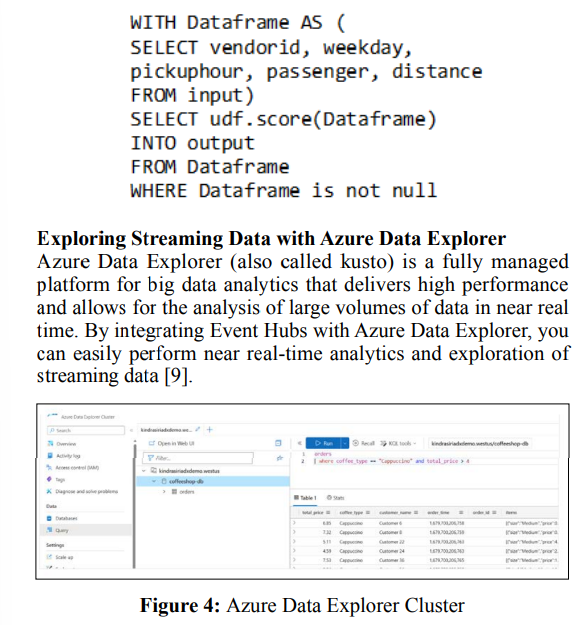The image size is (583, 625).
Task: Click the favorites star icon
Action: (280, 458)
